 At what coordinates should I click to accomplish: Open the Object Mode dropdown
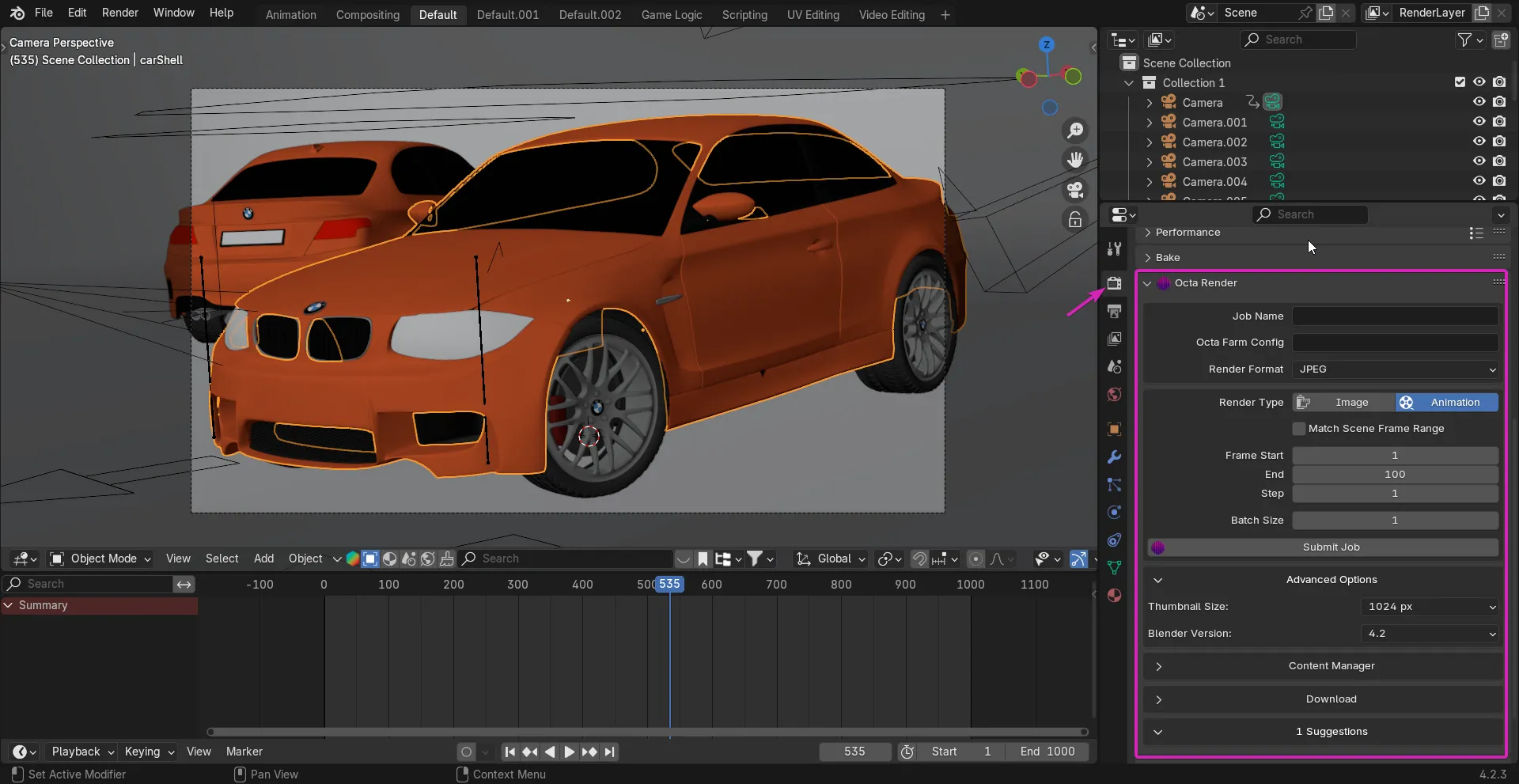coord(100,559)
